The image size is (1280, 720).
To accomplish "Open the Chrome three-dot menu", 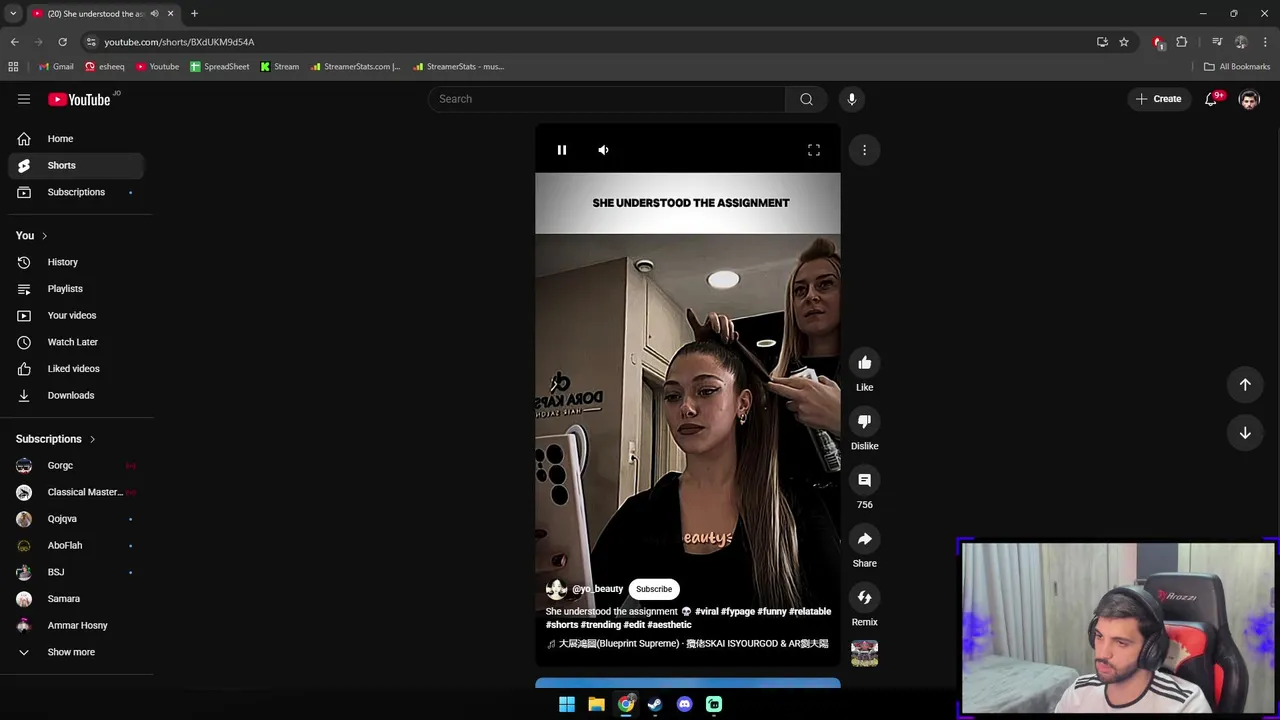I will coord(1266,42).
